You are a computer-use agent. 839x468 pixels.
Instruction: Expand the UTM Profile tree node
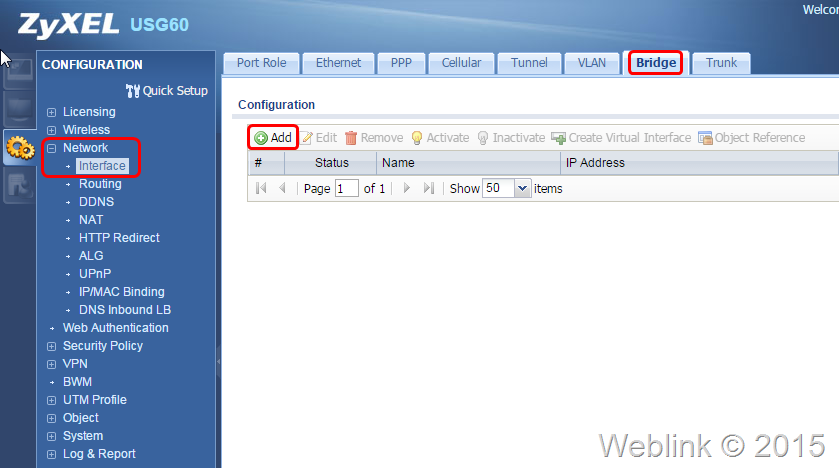pyautogui.click(x=51, y=400)
